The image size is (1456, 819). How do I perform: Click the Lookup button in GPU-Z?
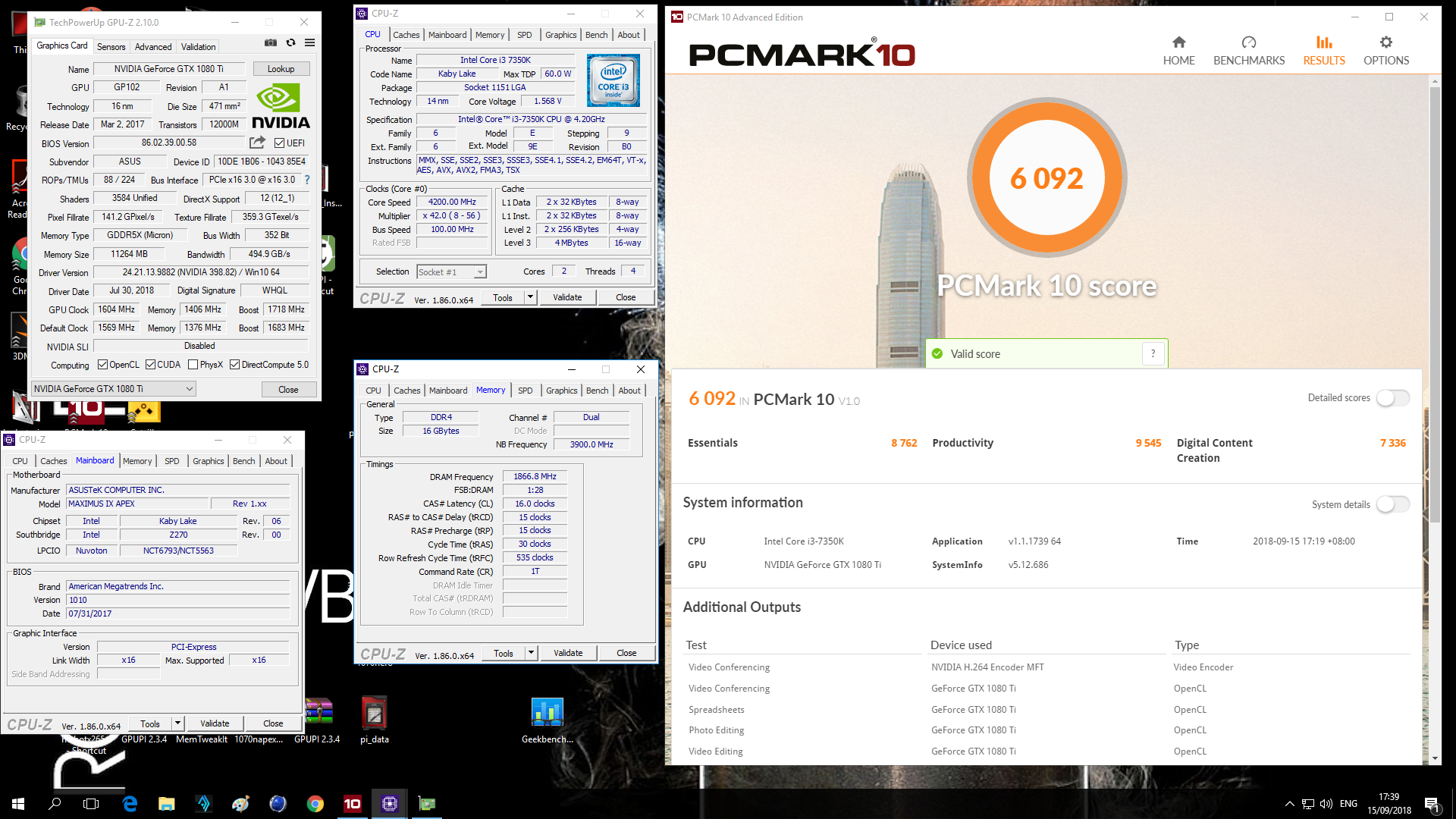pyautogui.click(x=281, y=69)
